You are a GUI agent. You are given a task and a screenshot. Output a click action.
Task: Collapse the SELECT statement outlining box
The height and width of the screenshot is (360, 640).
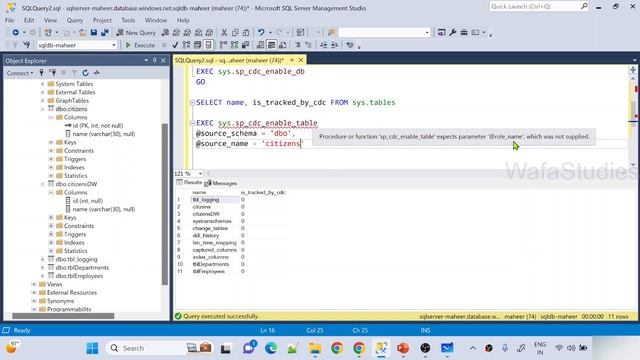click(x=192, y=102)
